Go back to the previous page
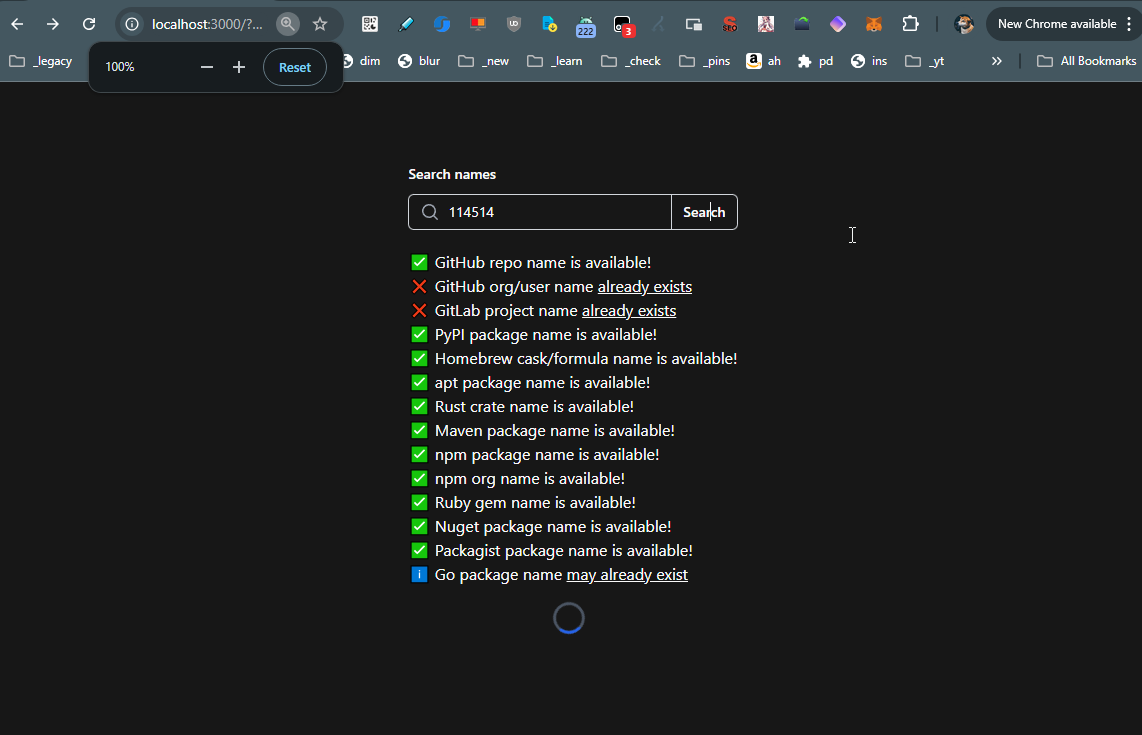 tap(17, 24)
